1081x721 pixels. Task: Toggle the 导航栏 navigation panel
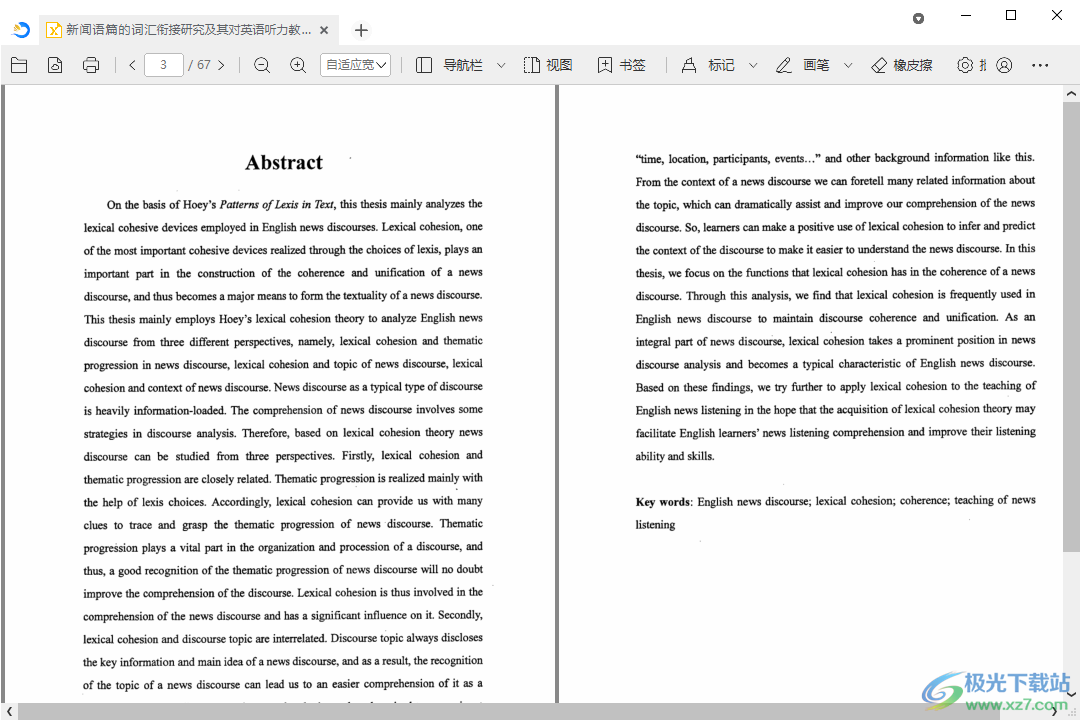449,65
